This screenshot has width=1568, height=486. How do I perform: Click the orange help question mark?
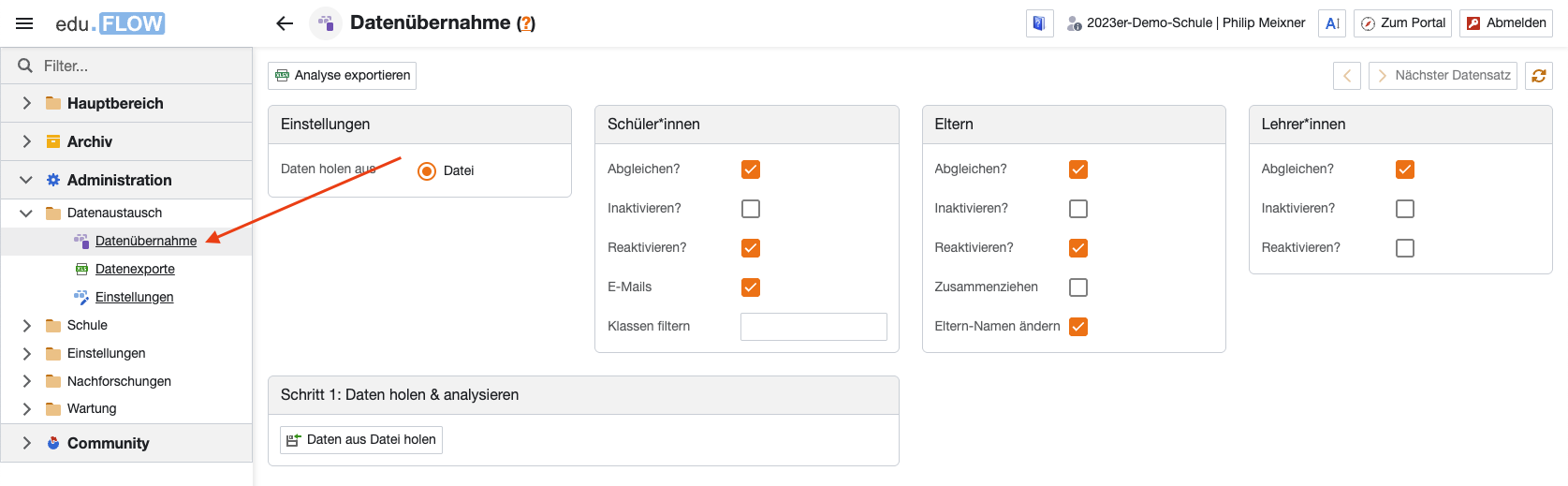coord(527,23)
